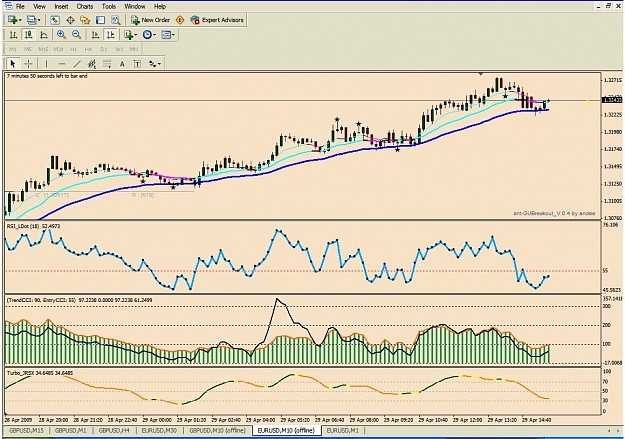
Task: Select the MN timeframe button
Action: click(x=134, y=49)
